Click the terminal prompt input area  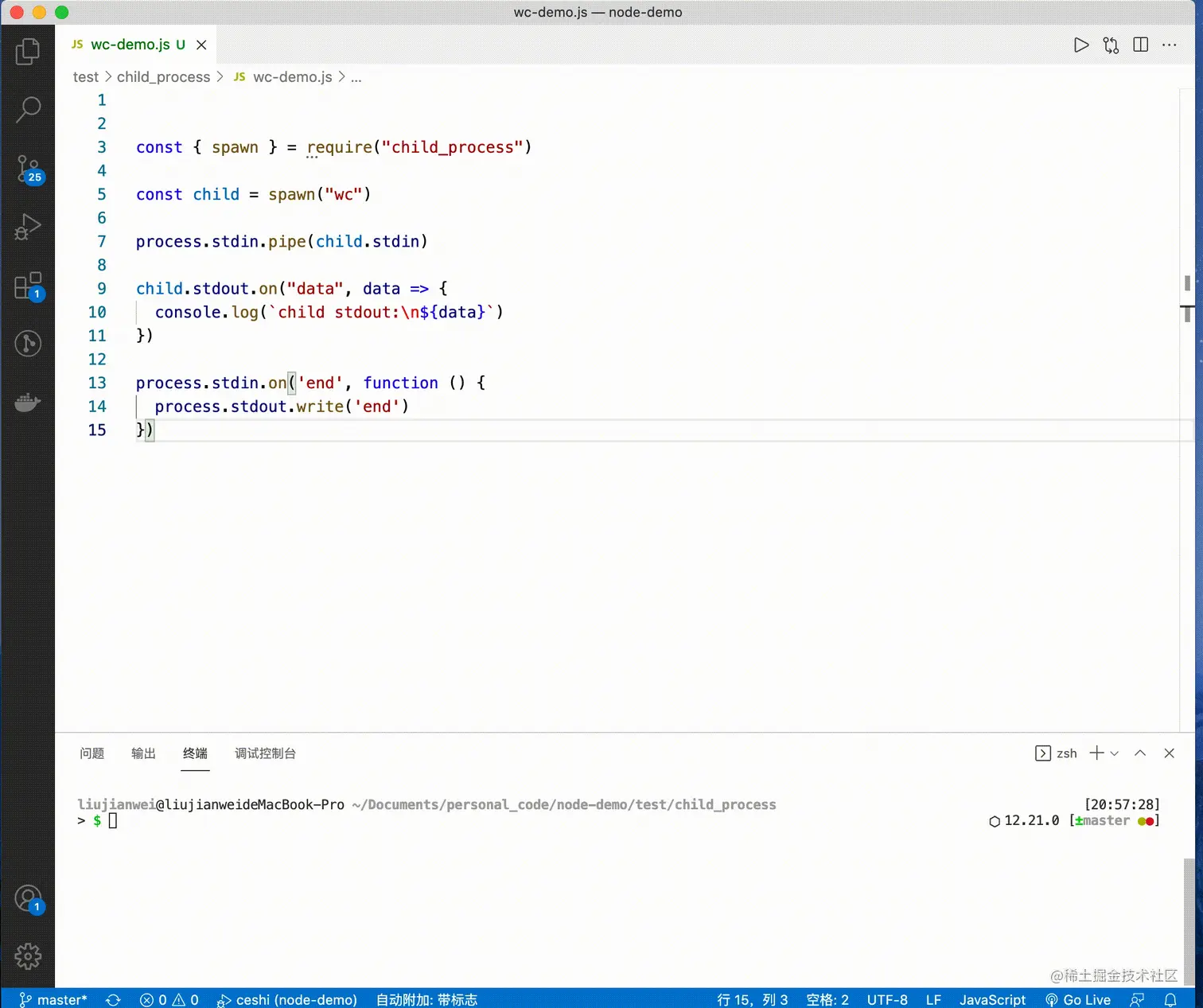pyautogui.click(x=112, y=821)
